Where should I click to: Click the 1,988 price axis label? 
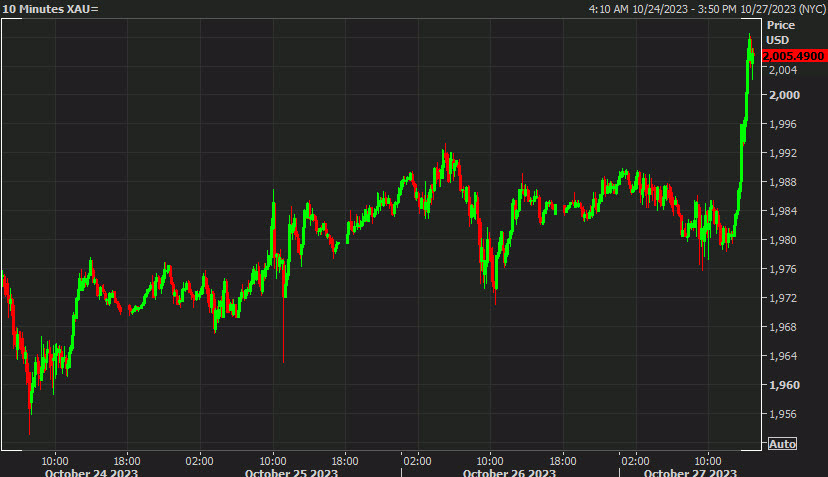[x=784, y=182]
